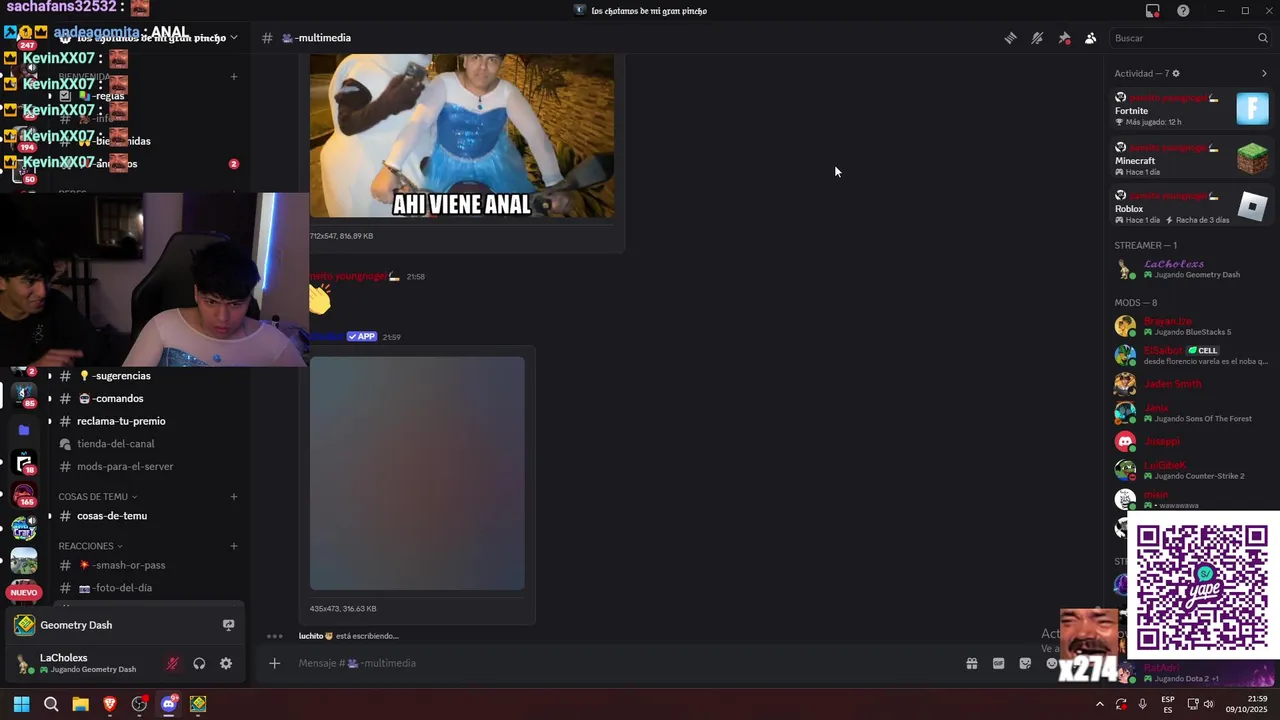
Task: Toggle notification settings bell icon
Action: pos(1037,38)
